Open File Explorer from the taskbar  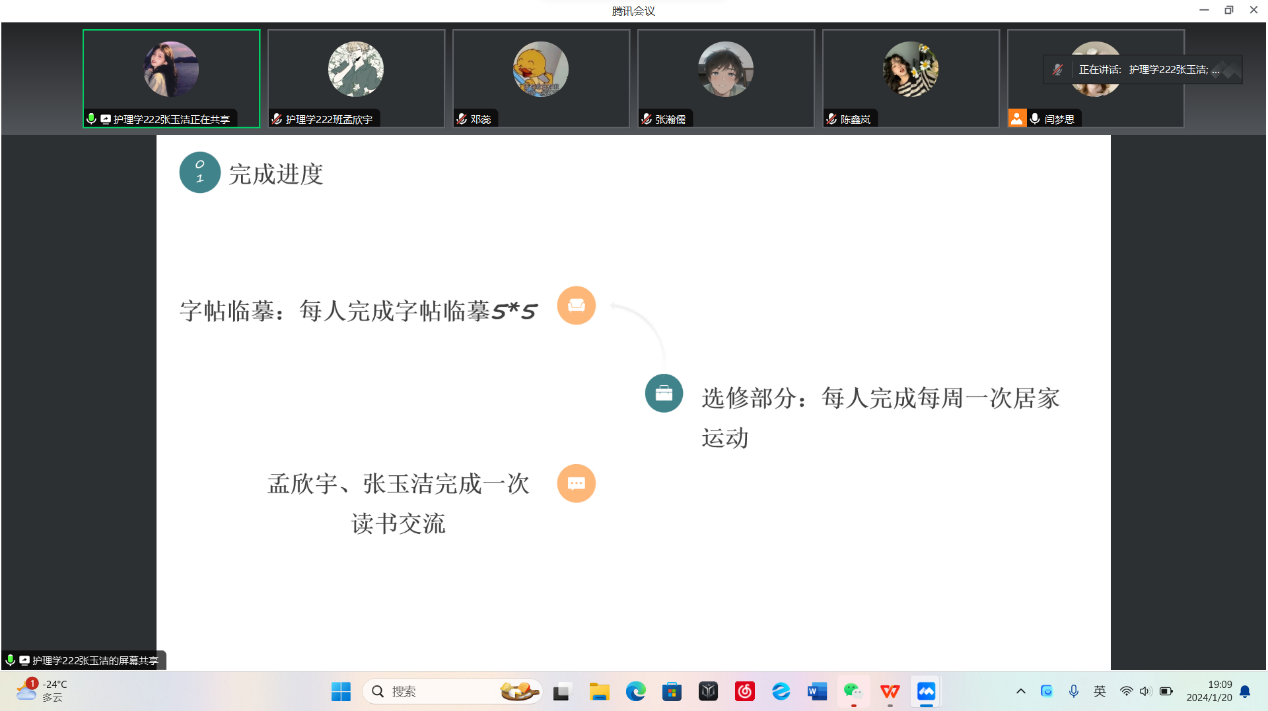tap(599, 691)
